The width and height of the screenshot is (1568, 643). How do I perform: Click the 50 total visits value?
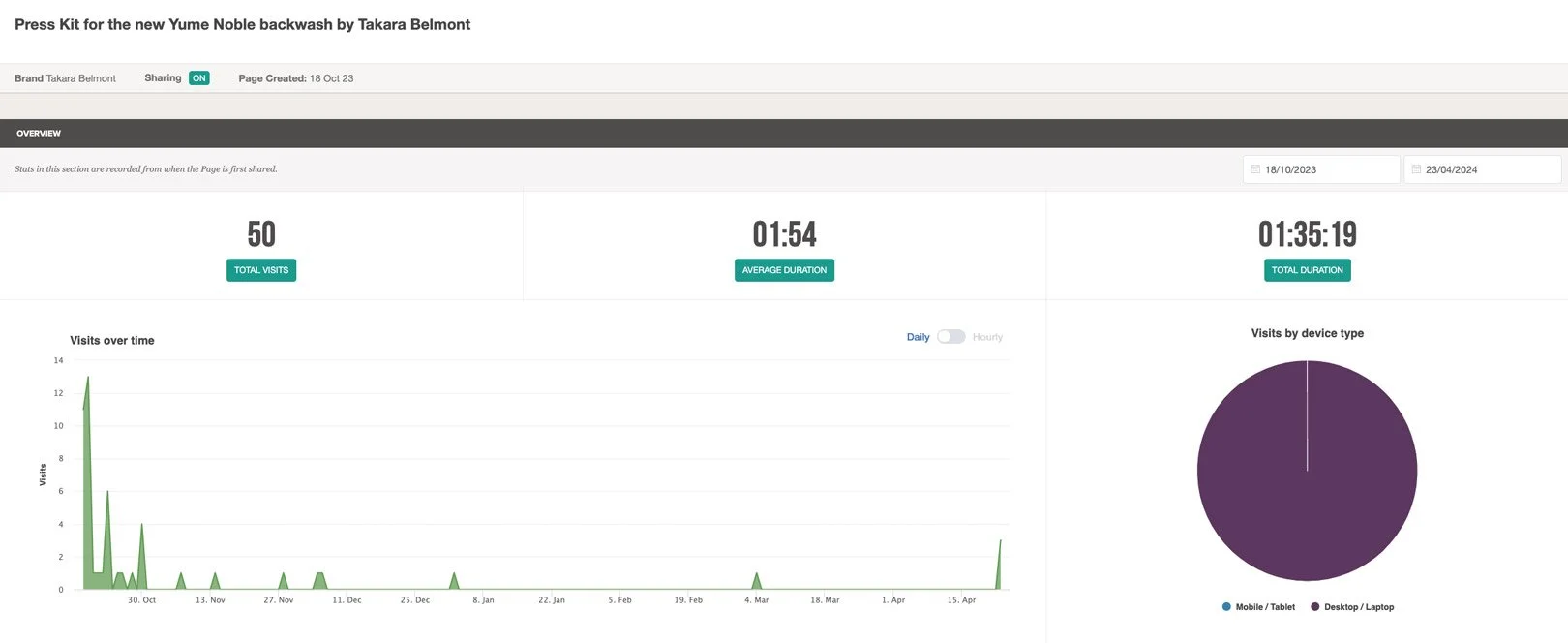261,234
